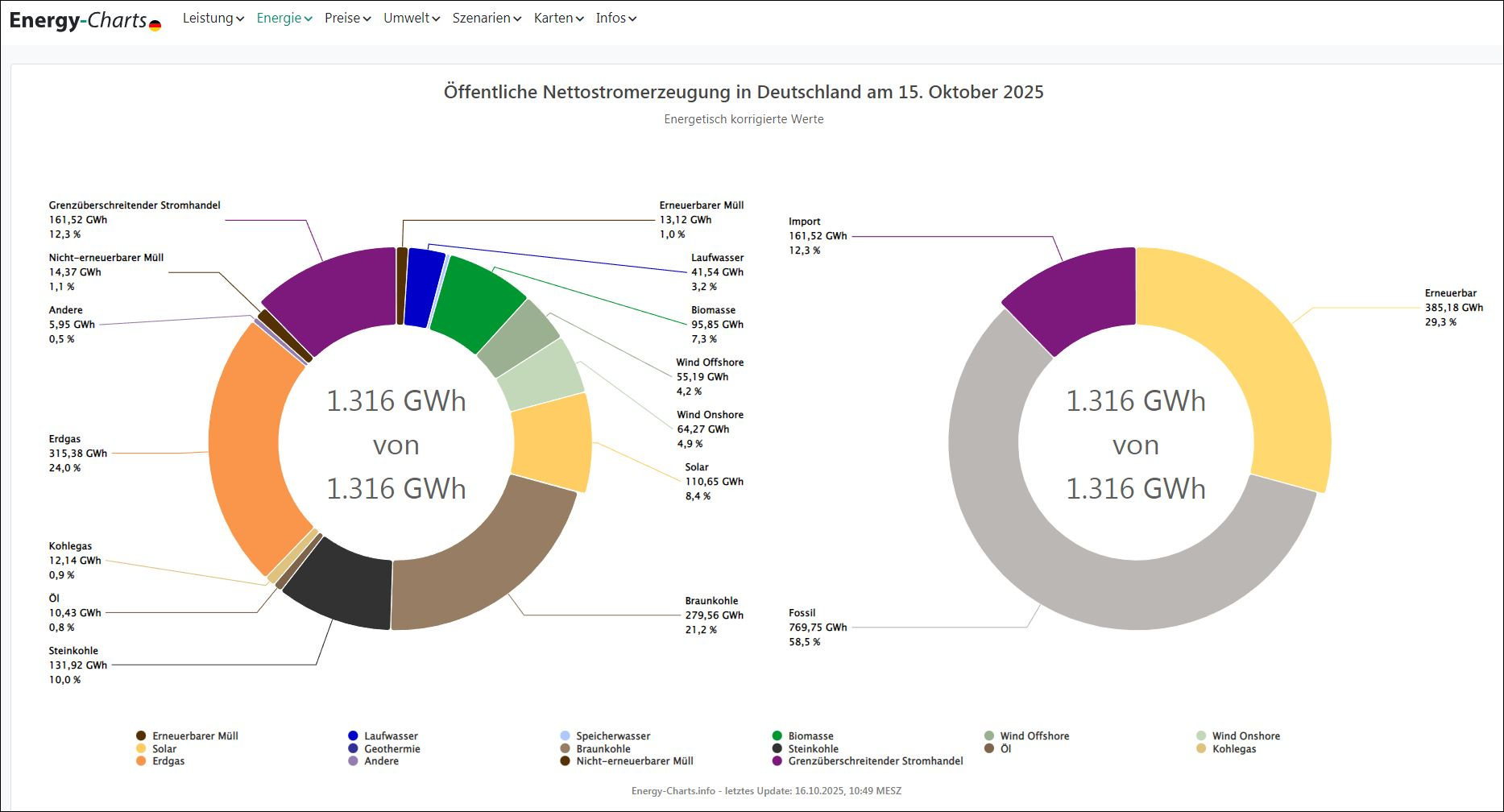Toggle Erneuerbarer Müll legend dot
1504x812 pixels.
141,735
